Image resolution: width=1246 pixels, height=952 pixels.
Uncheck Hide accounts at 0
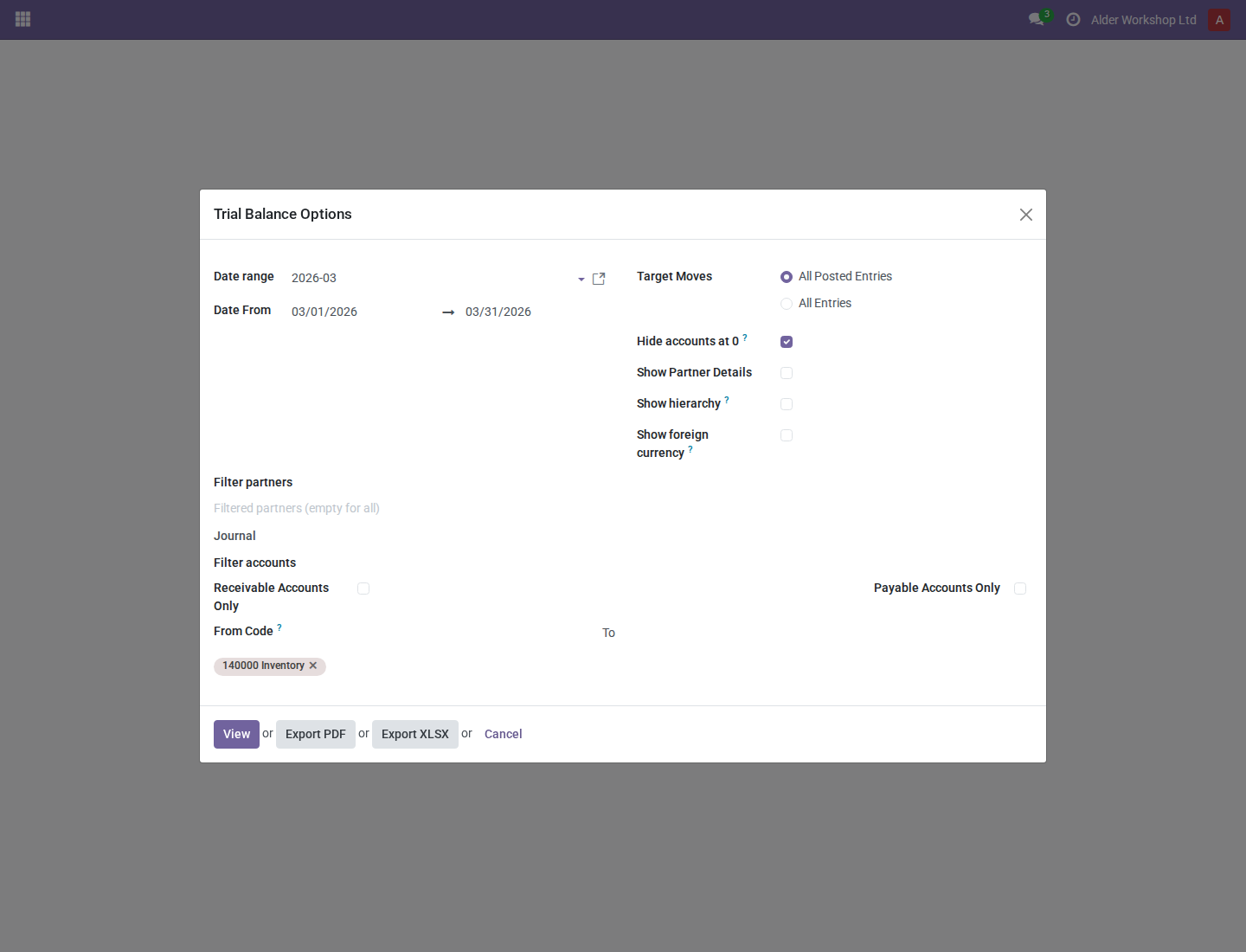pos(787,342)
